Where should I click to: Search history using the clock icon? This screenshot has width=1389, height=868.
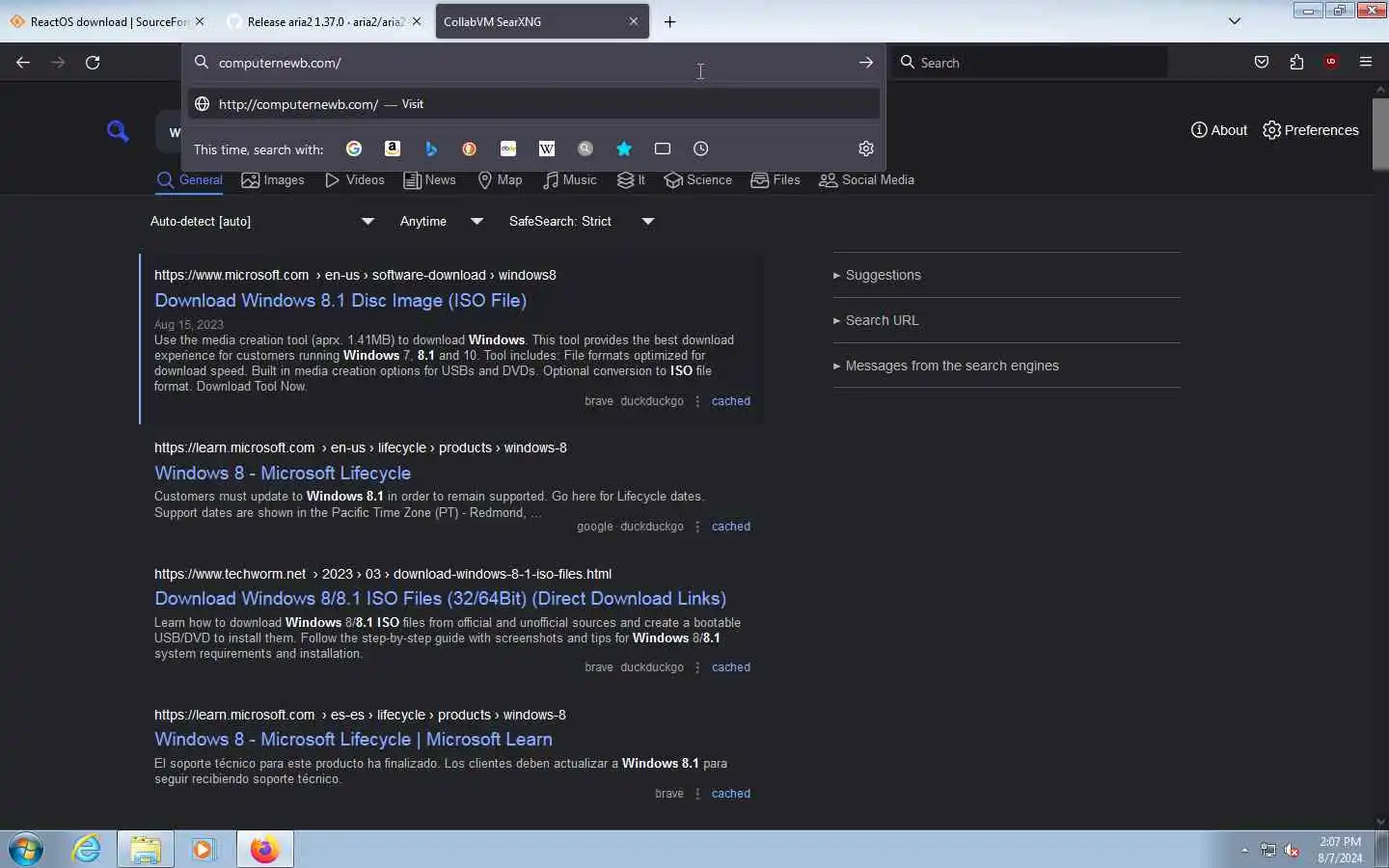[701, 149]
